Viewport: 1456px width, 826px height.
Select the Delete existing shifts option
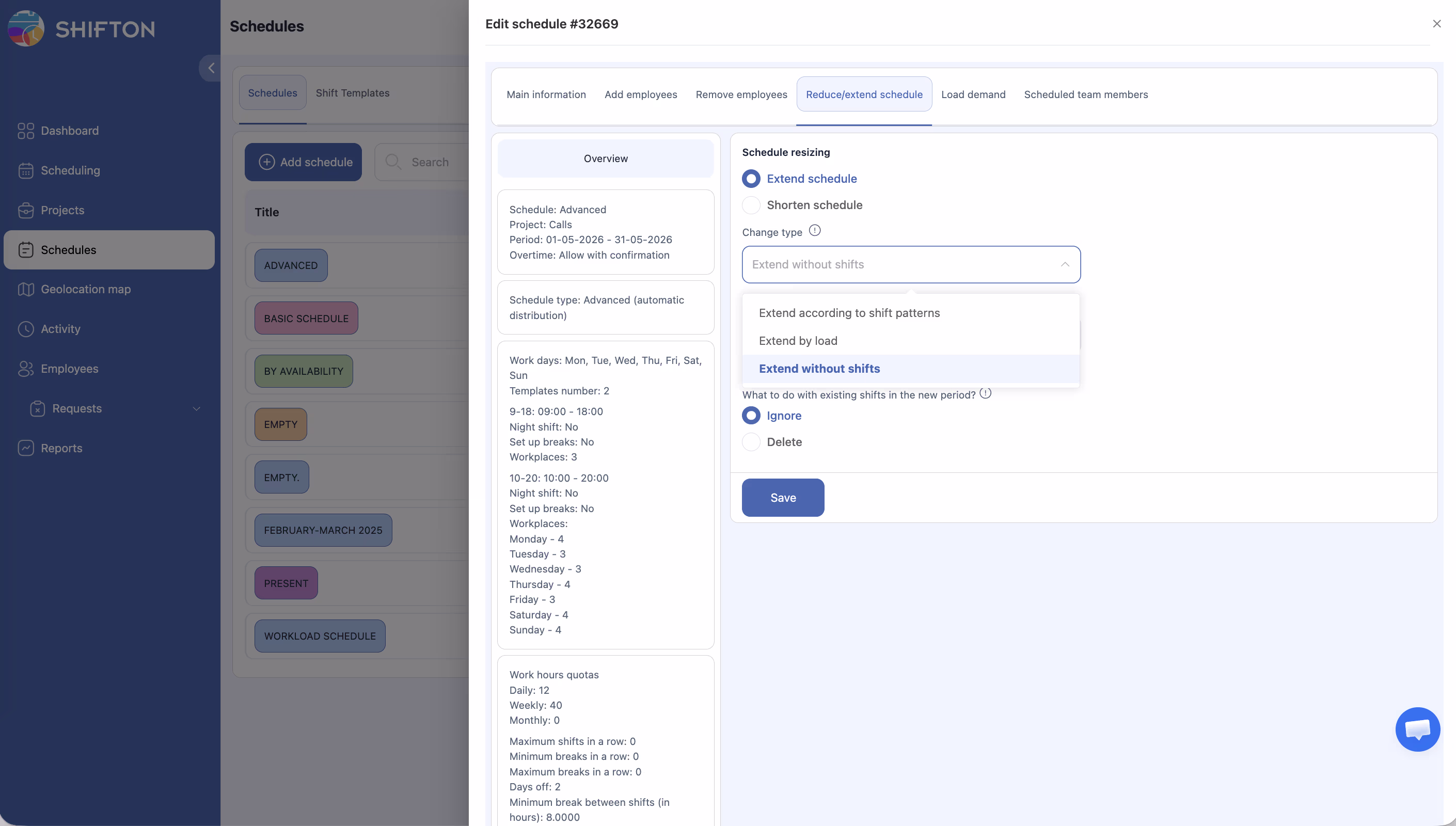751,442
